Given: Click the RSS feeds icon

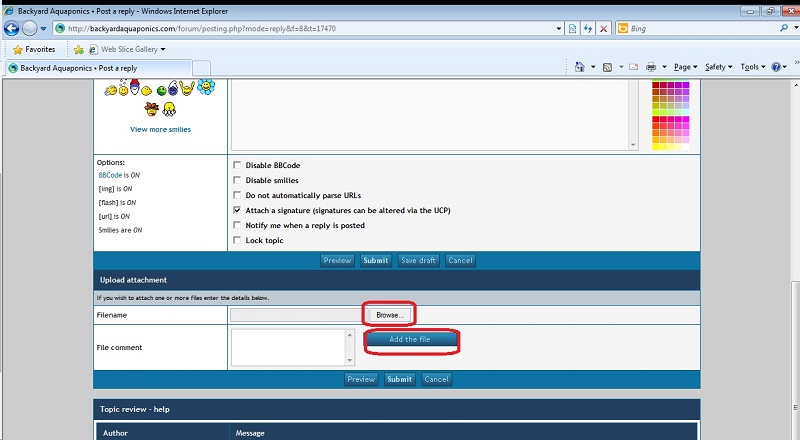Looking at the screenshot, I should [x=607, y=67].
